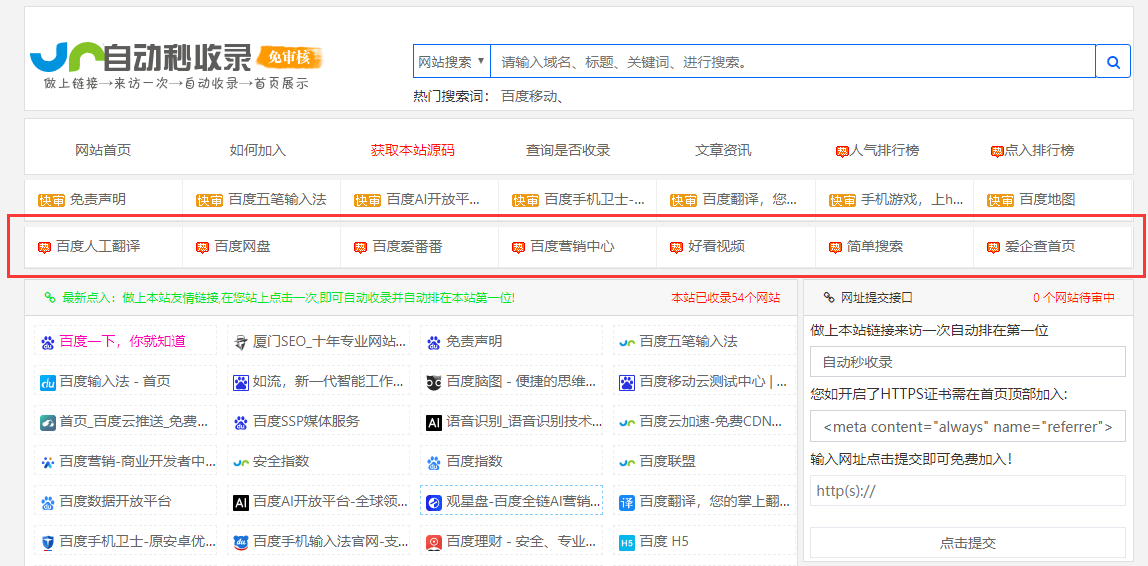The image size is (1148, 566).
Task: Click the 百度脑图 owl icon
Action: pyautogui.click(x=434, y=382)
